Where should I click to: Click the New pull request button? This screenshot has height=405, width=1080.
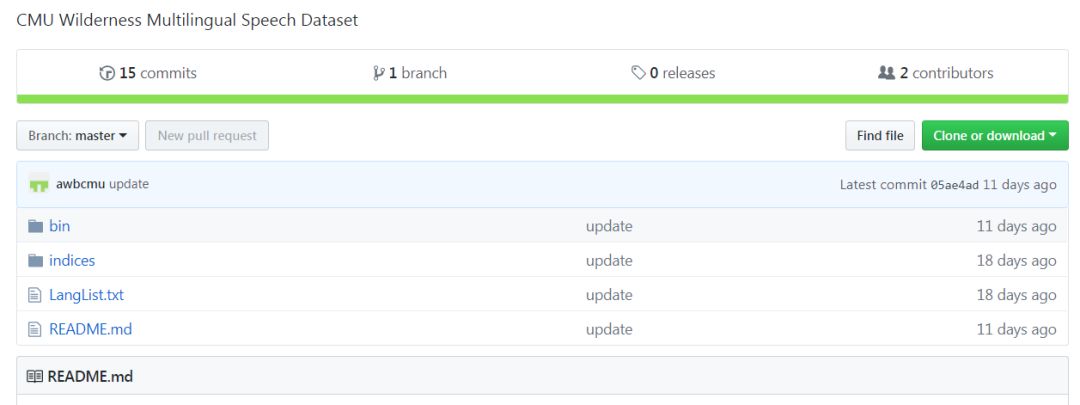click(x=207, y=136)
